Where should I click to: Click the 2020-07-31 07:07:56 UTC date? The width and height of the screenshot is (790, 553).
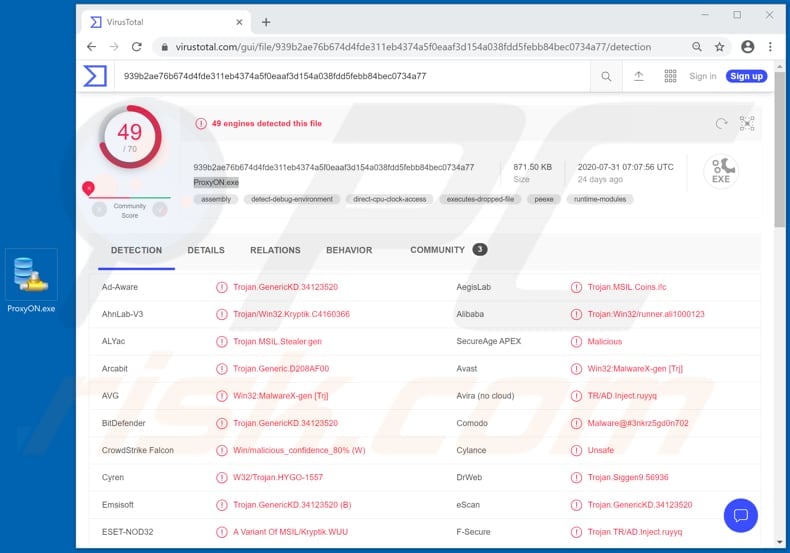point(625,167)
